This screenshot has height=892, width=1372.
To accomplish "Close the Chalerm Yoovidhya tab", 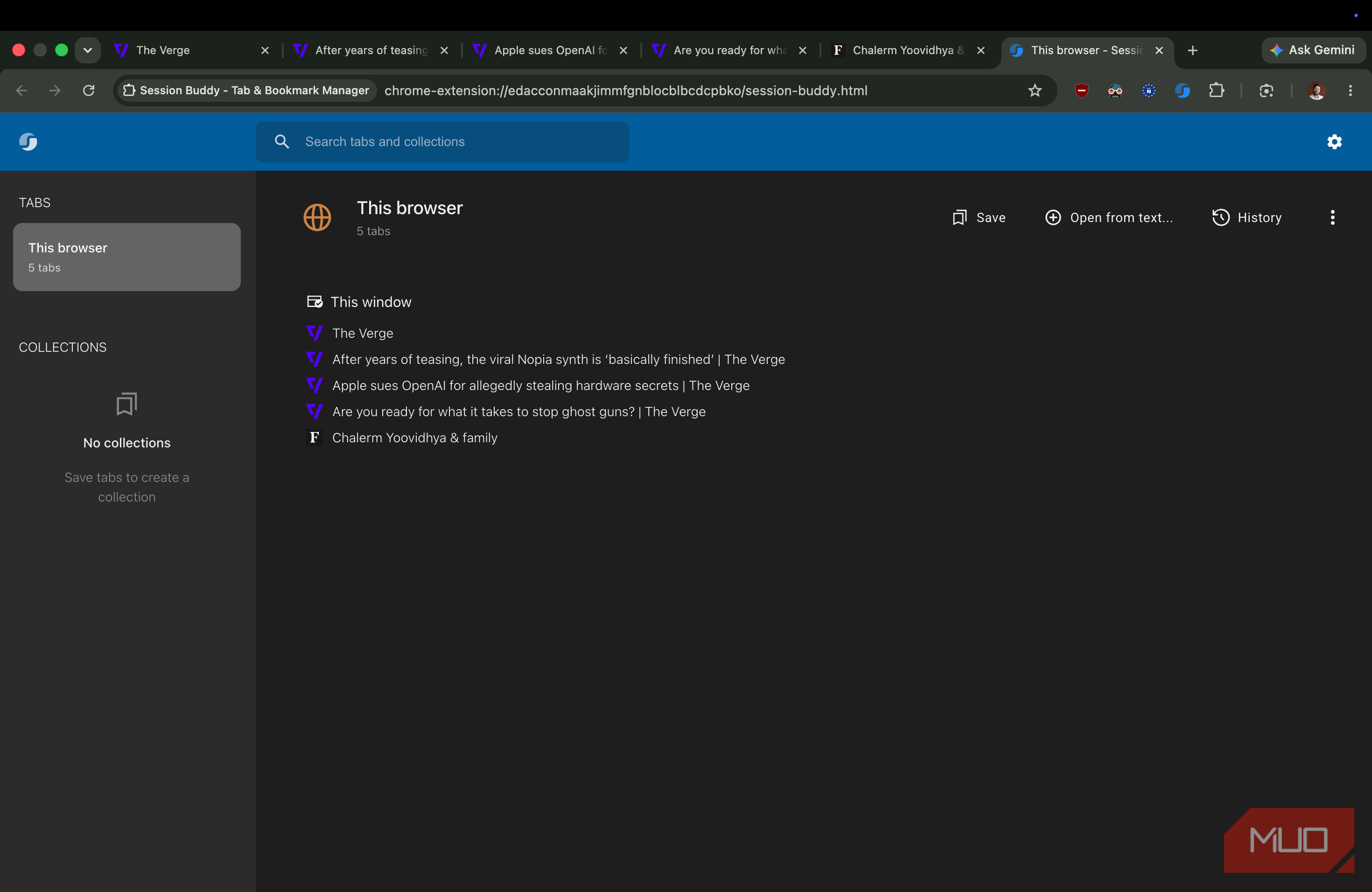I will coord(980,50).
